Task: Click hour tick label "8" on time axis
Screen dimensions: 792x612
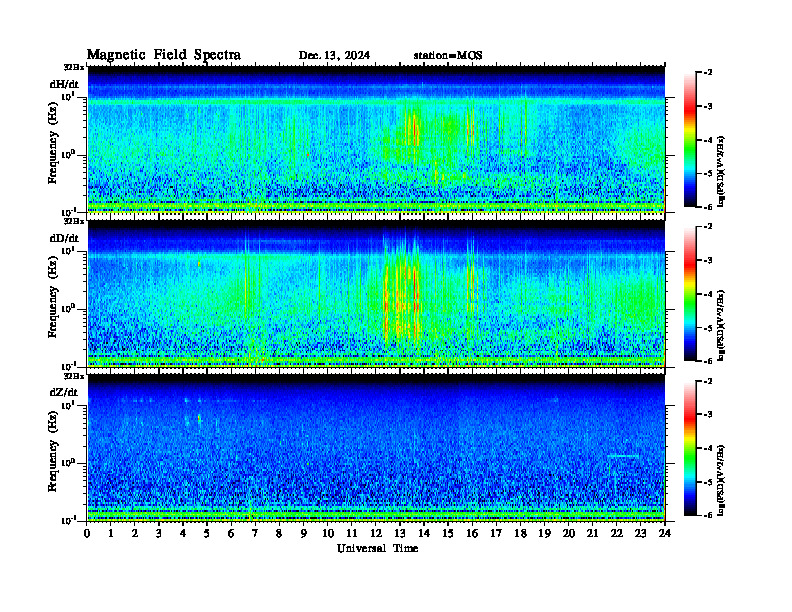Action: pyautogui.click(x=279, y=533)
